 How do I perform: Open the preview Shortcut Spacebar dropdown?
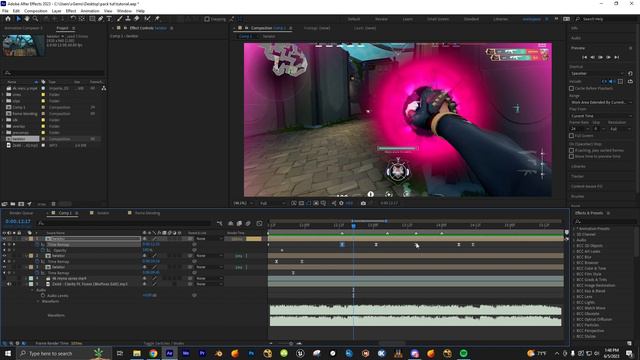[597, 73]
